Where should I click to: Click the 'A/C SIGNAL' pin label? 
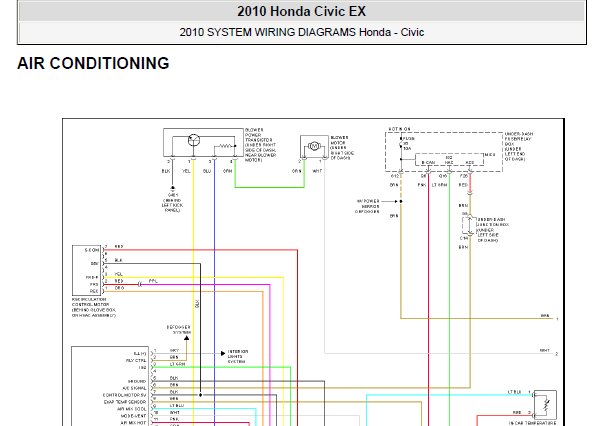tap(134, 388)
